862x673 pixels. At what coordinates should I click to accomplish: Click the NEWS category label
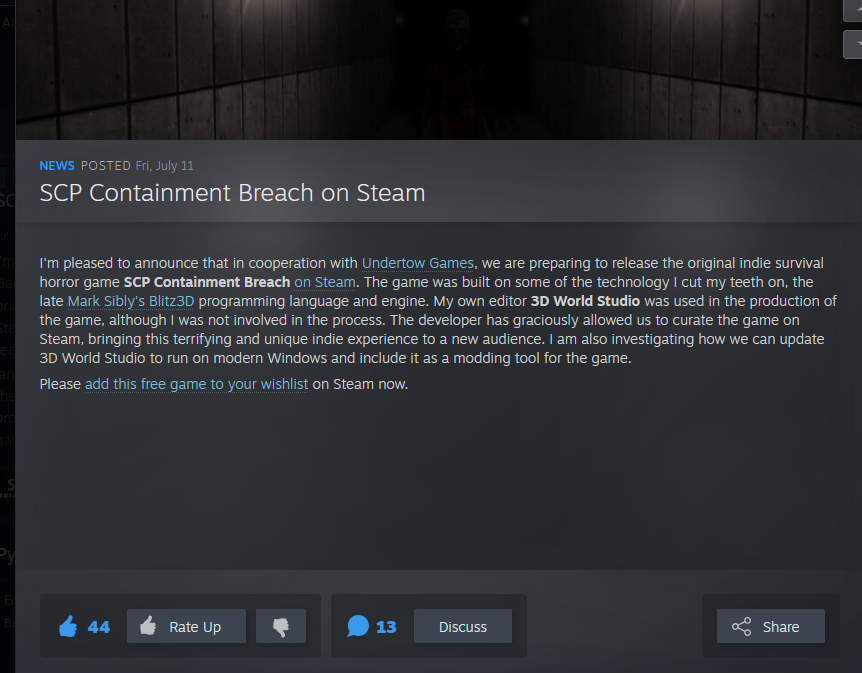point(57,166)
